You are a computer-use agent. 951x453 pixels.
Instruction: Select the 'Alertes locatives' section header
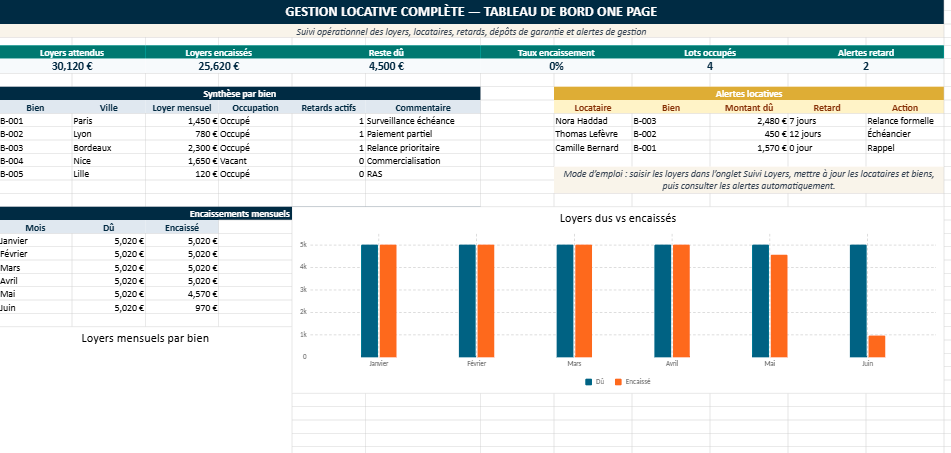(749, 93)
